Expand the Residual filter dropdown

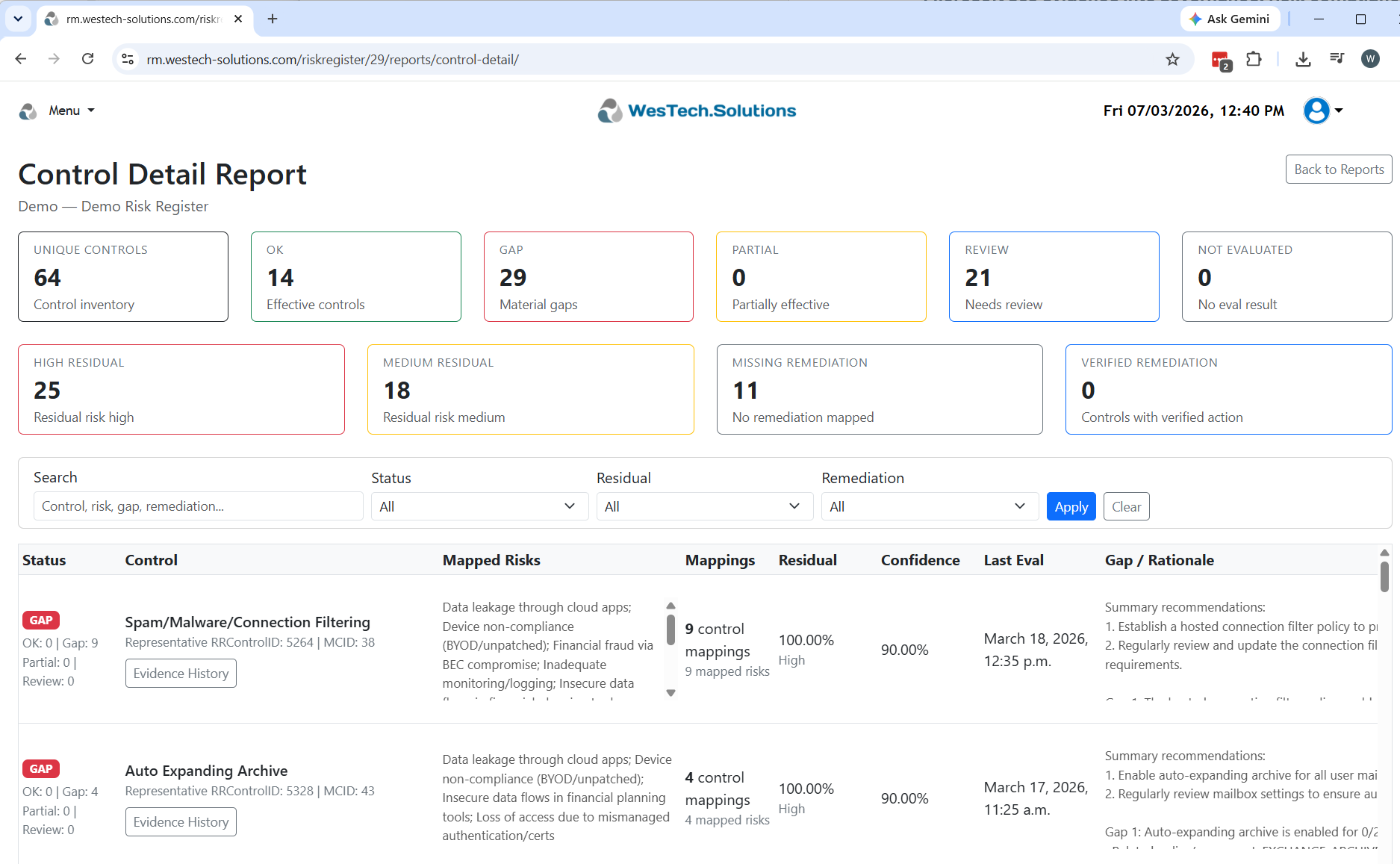pos(704,506)
